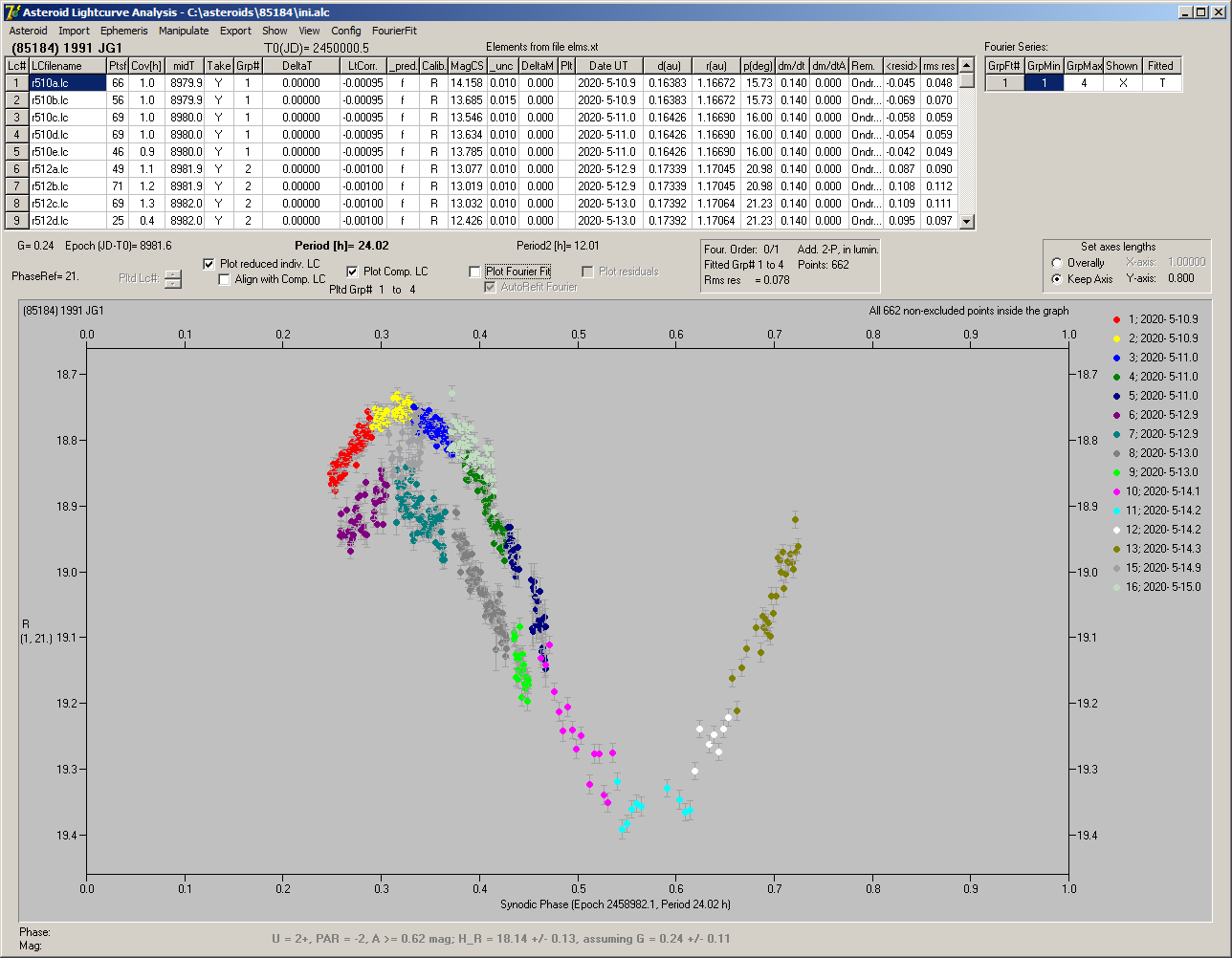
Task: Select file r510b.lc in the table
Action: coord(68,100)
